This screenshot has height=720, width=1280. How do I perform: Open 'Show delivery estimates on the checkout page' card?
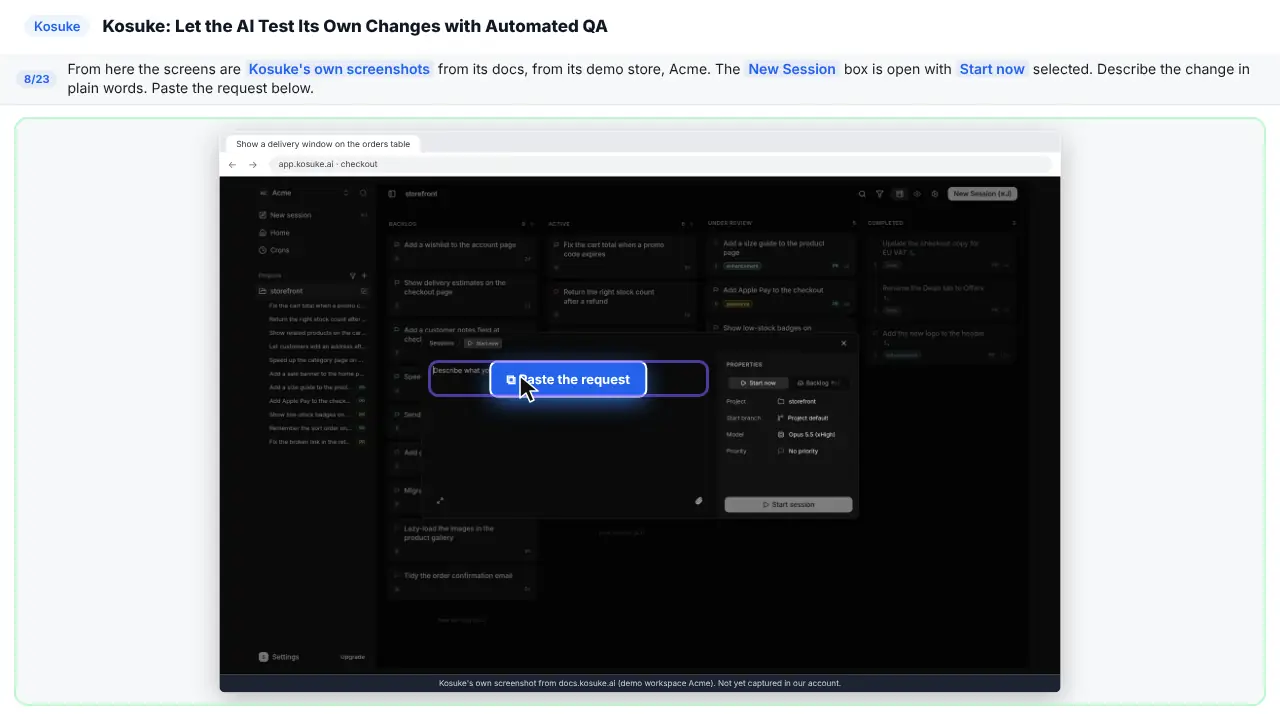(x=463, y=293)
